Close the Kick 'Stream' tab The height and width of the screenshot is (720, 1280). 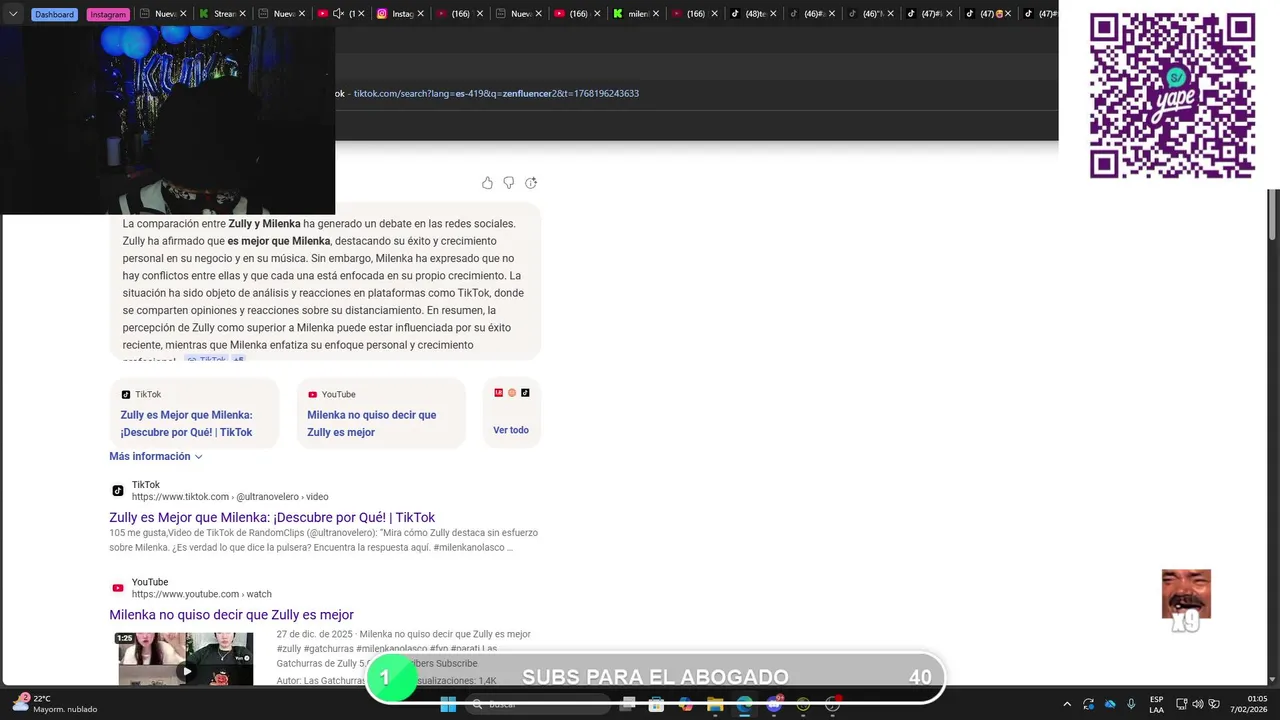pos(243,14)
